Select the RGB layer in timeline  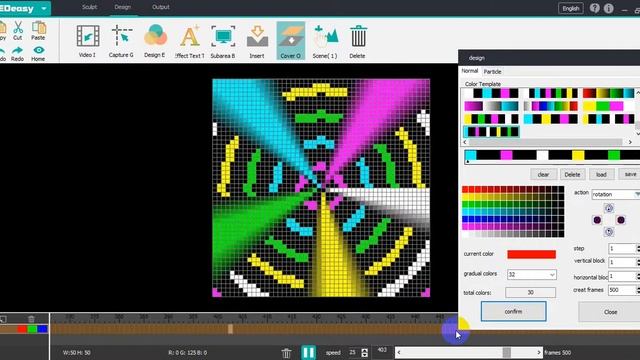click(32, 329)
